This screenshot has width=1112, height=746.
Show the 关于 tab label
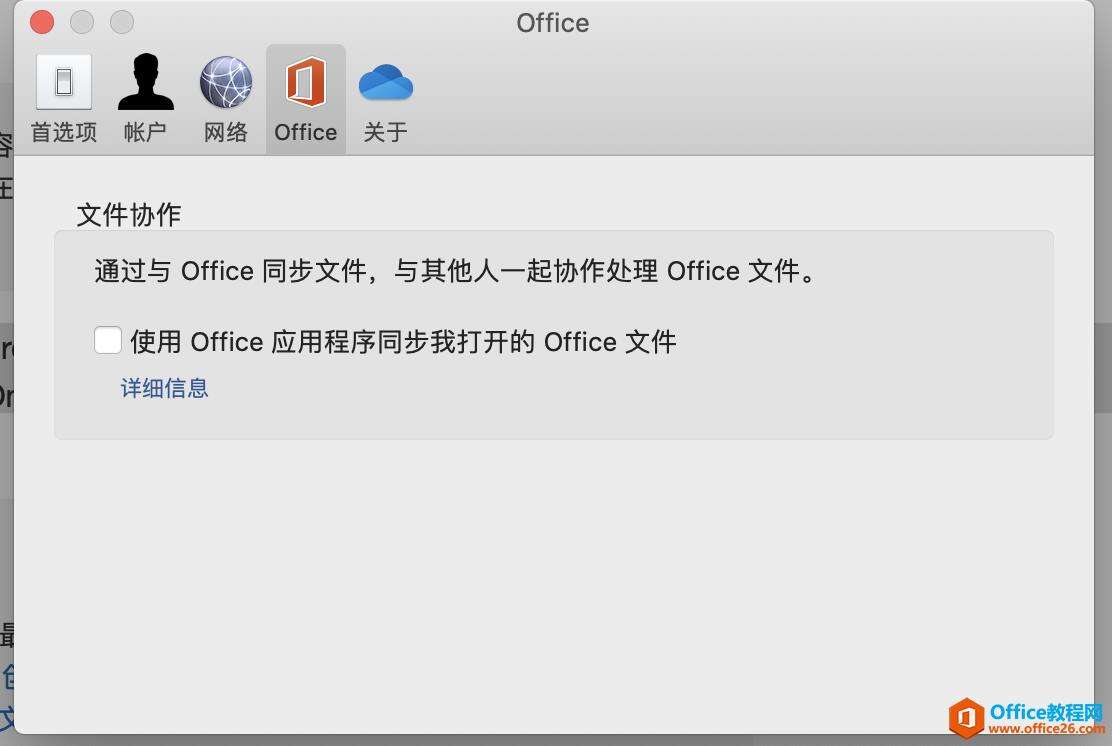pos(386,132)
